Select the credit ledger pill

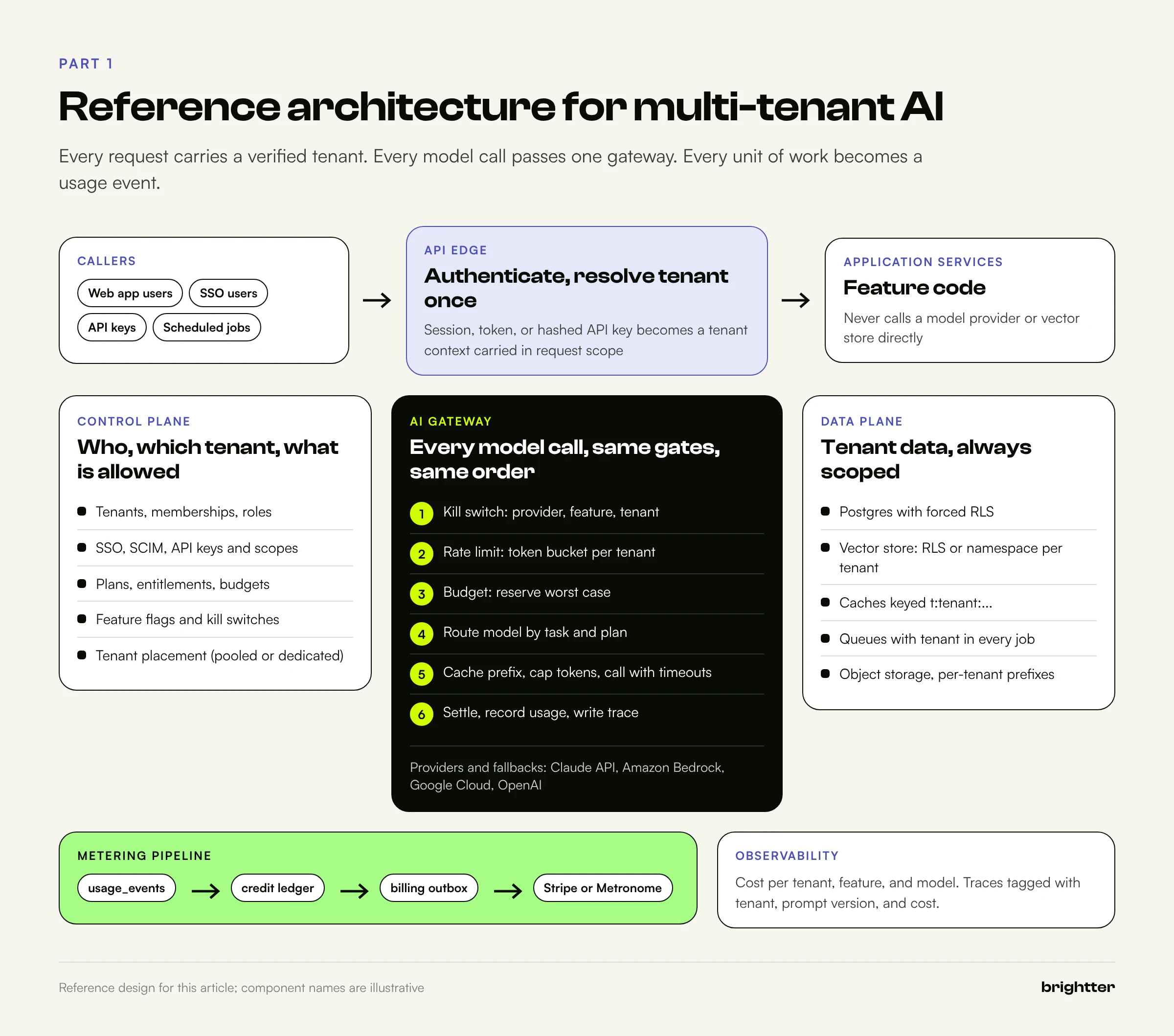click(x=277, y=888)
